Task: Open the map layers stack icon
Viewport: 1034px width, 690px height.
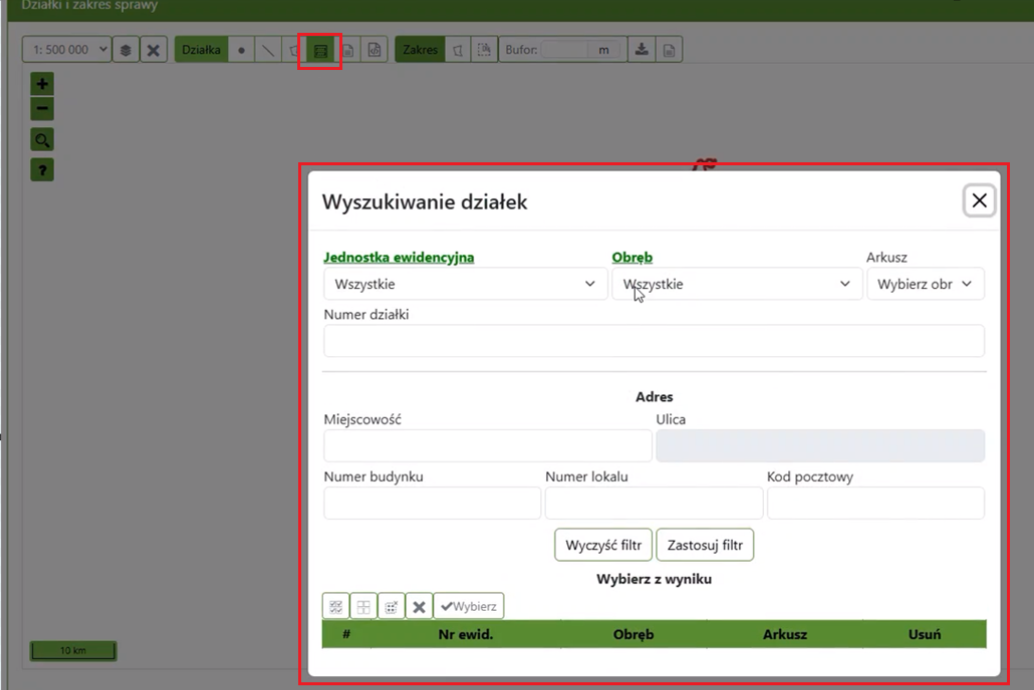Action: pyautogui.click(x=125, y=50)
